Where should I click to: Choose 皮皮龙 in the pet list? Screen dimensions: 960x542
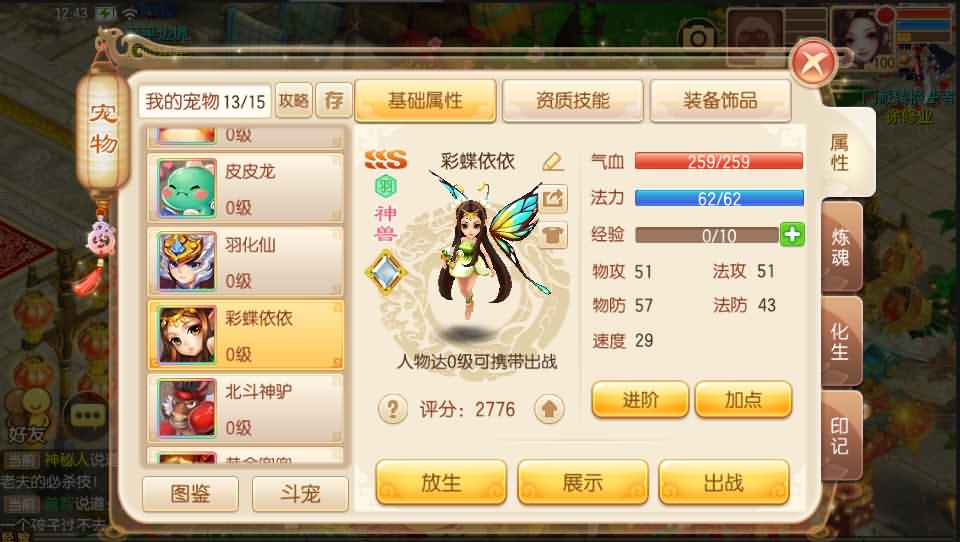pyautogui.click(x=246, y=187)
